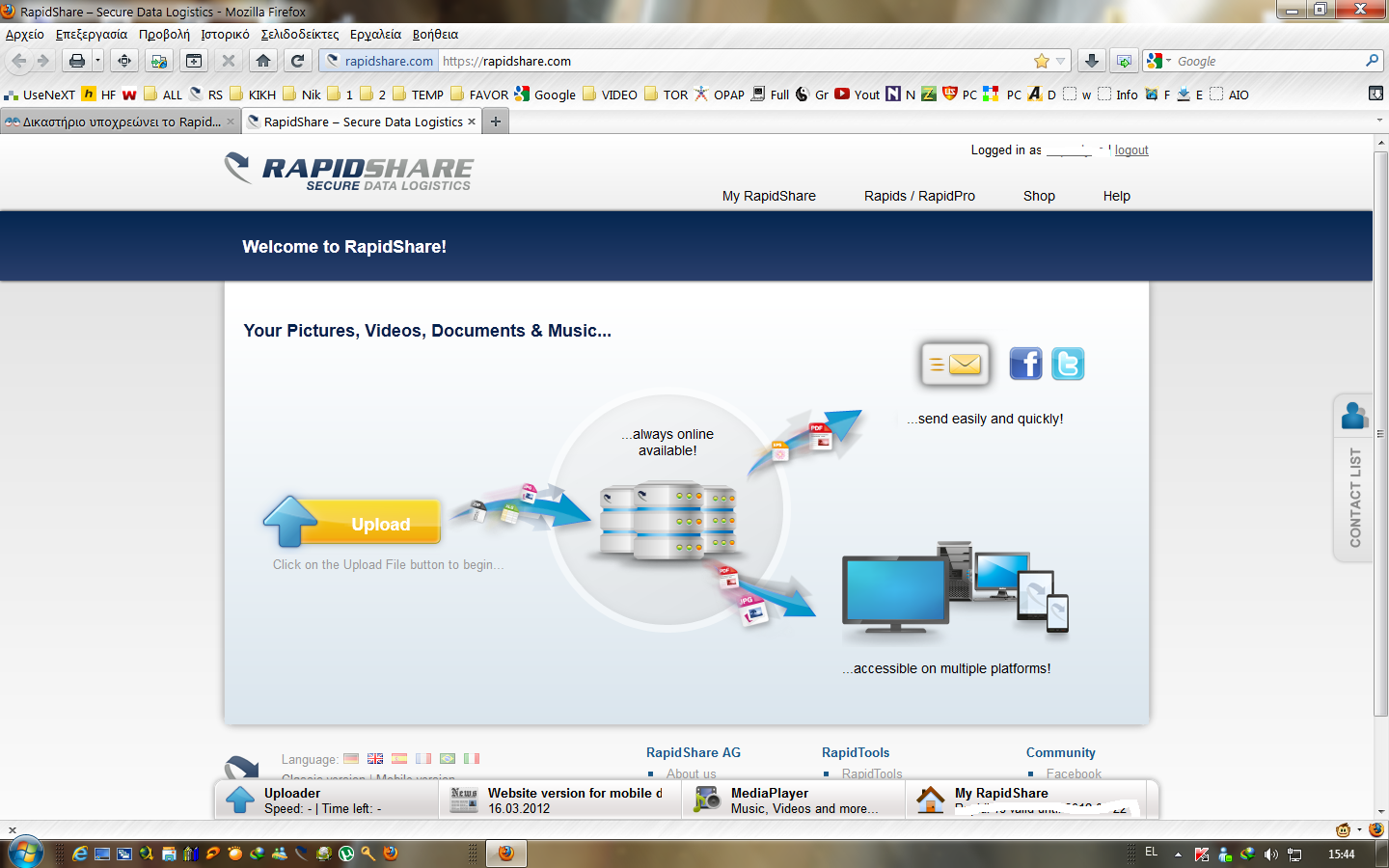The width and height of the screenshot is (1389, 868).
Task: Click the Print toolbar icon
Action: tap(77, 61)
